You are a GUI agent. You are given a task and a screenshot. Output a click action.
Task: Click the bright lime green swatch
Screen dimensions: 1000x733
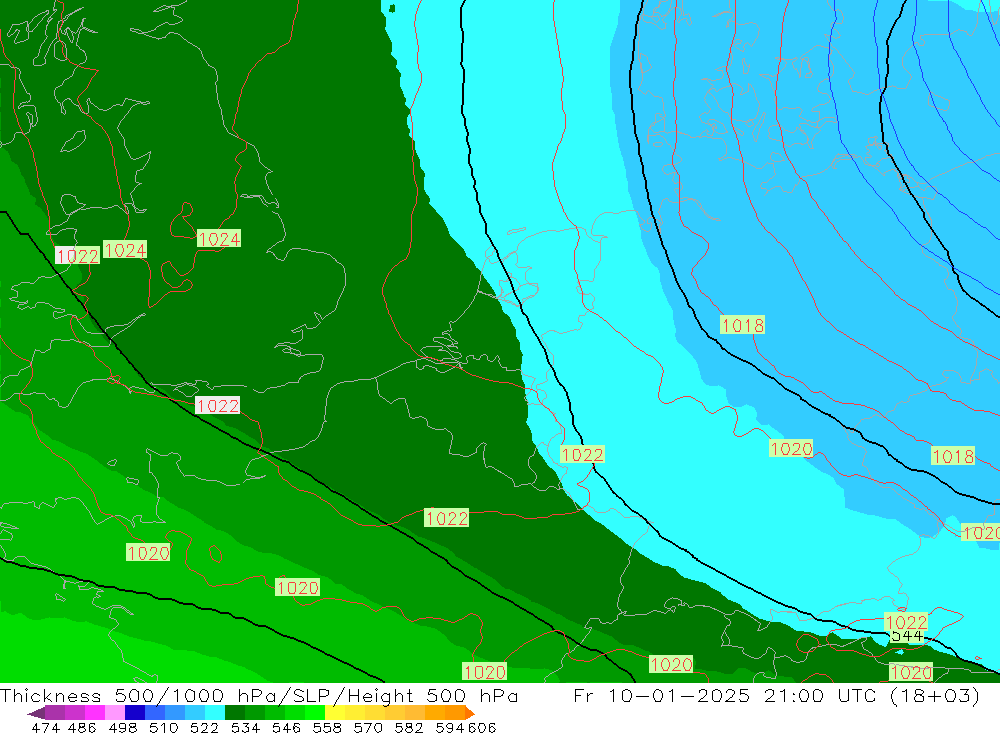(315, 713)
